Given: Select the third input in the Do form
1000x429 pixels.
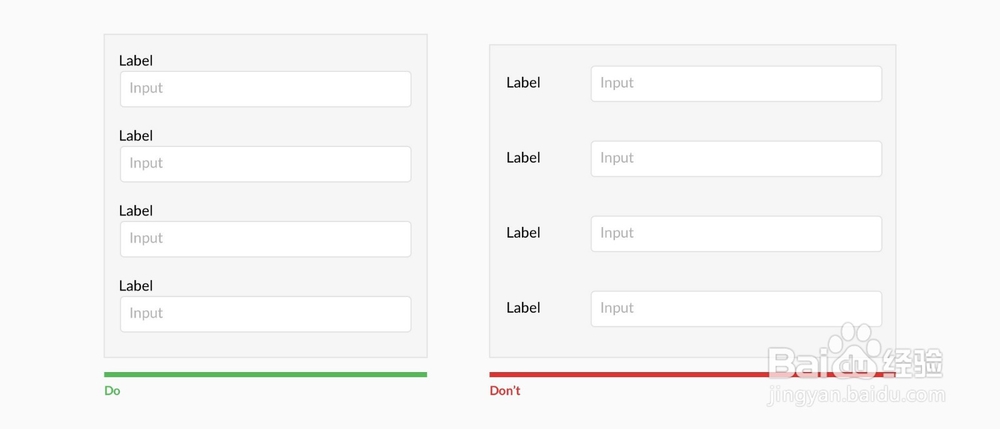Looking at the screenshot, I should [x=265, y=239].
